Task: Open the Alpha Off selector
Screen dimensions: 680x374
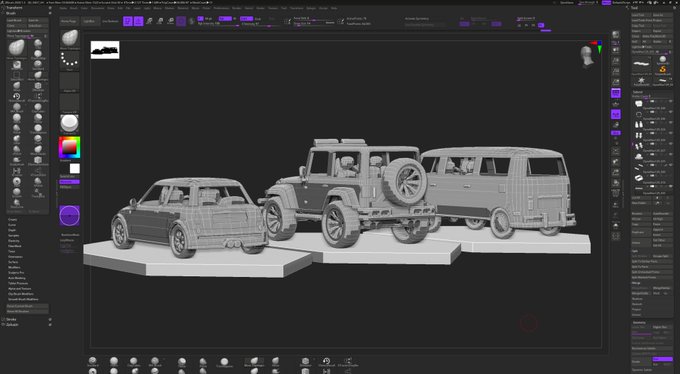Action: click(x=69, y=81)
